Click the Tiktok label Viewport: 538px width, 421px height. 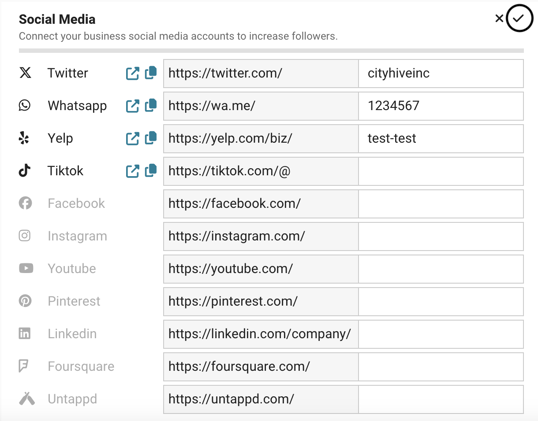(65, 171)
